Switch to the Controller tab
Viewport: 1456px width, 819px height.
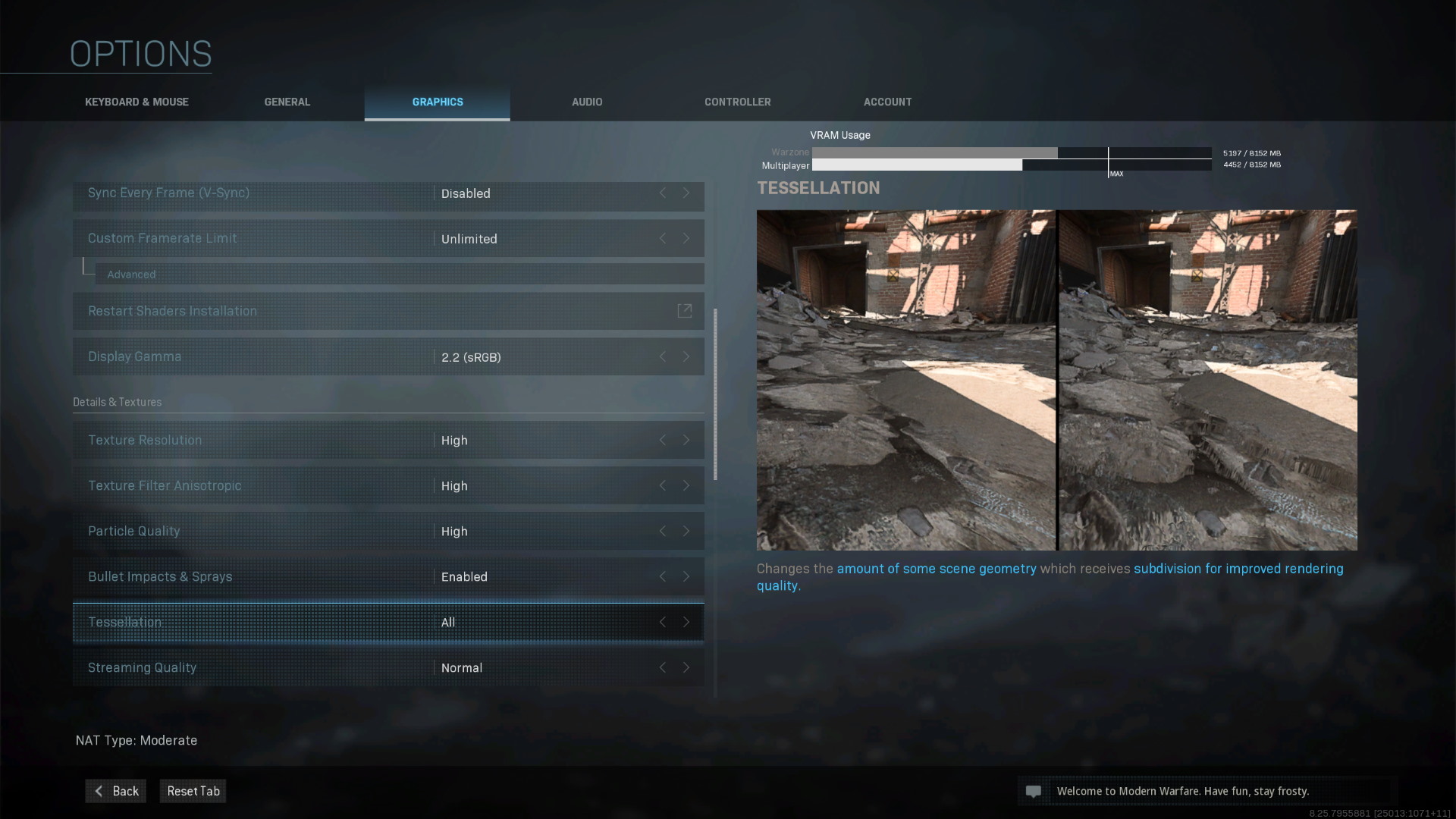pos(737,102)
